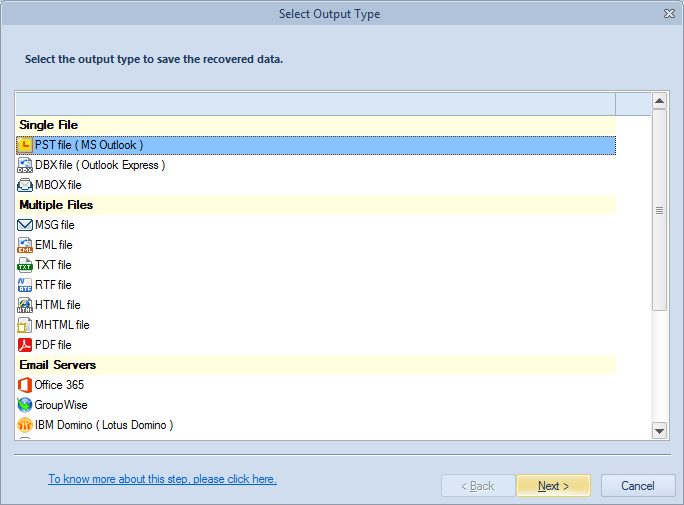This screenshot has height=505, width=684.
Task: Pick the MHTML file icon
Action: click(x=25, y=325)
